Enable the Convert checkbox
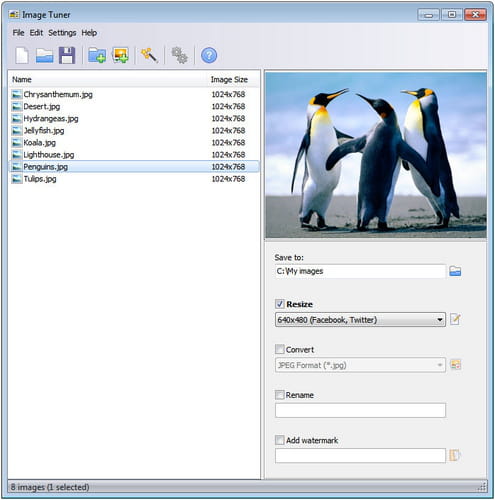The width and height of the screenshot is (495, 500). tap(280, 349)
